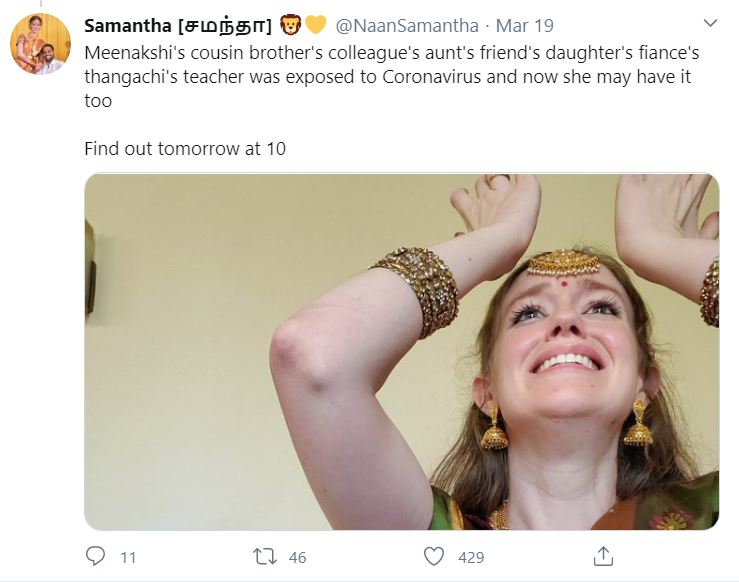
Task: Click the line "Find out tomorrow at 10"
Action: point(185,149)
